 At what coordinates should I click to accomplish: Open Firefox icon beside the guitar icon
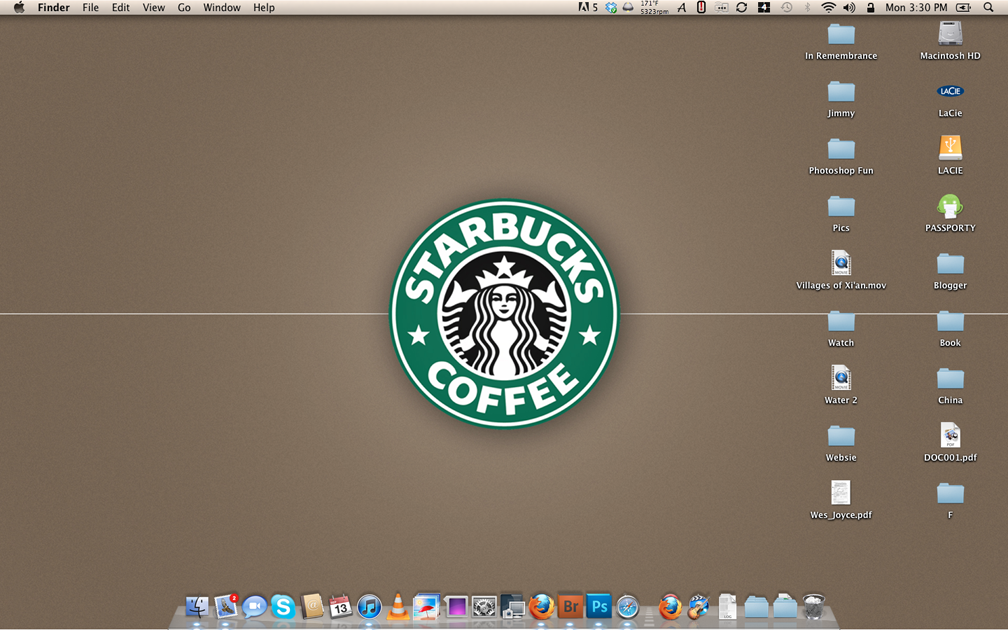point(670,606)
